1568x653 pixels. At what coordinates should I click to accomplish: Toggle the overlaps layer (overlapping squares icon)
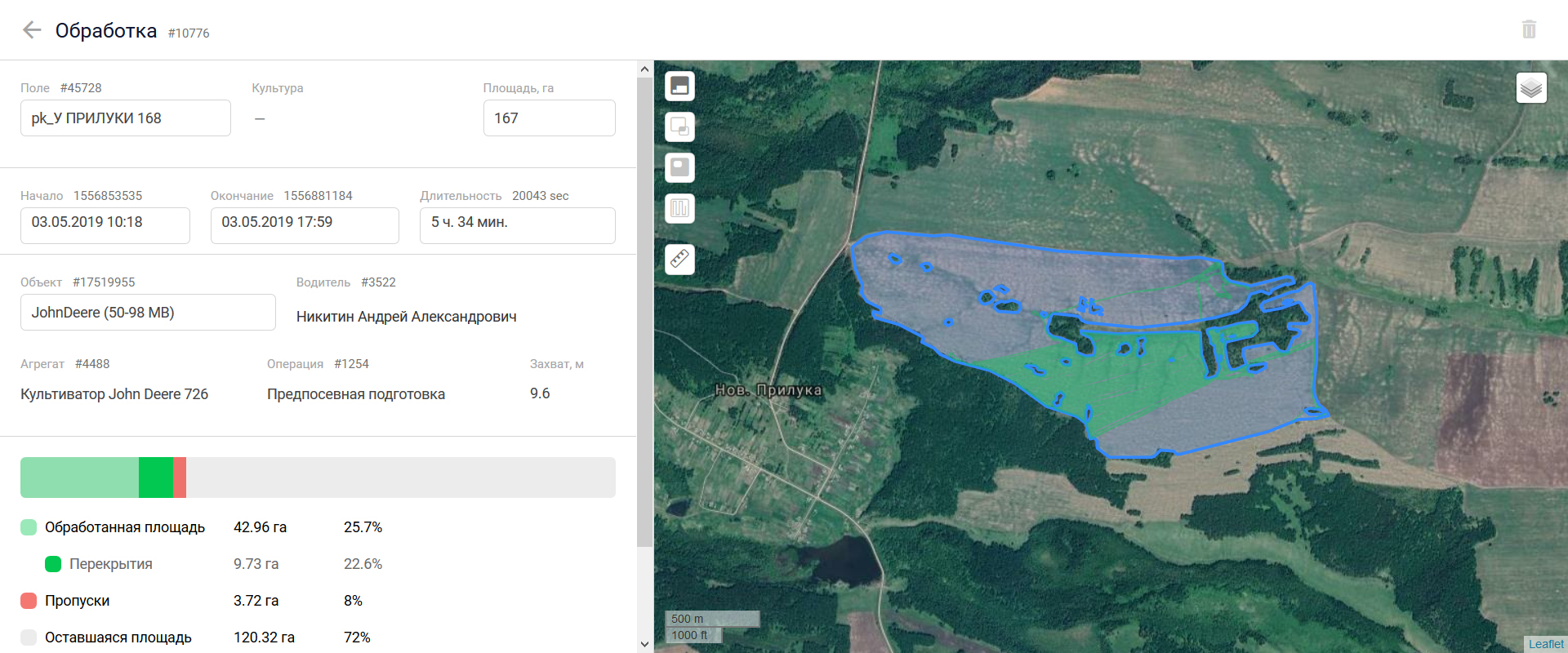[679, 127]
